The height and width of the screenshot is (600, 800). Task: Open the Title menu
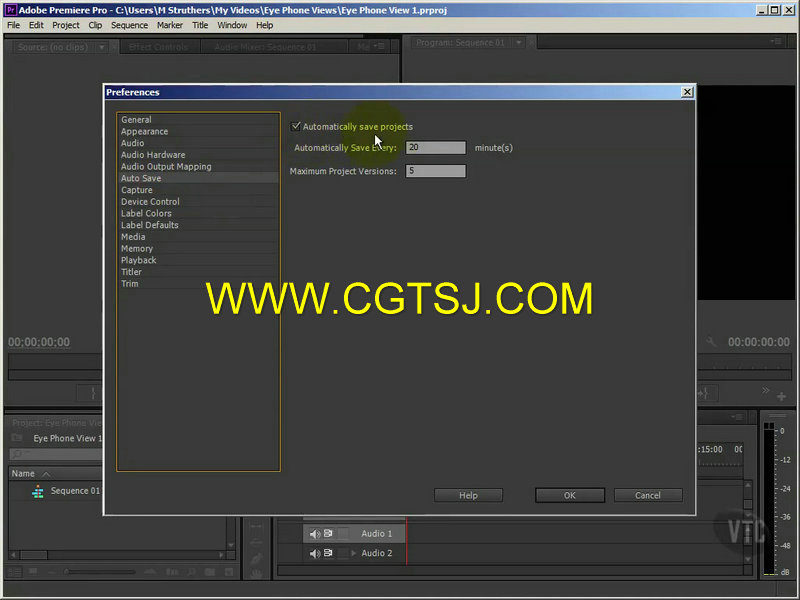click(199, 25)
